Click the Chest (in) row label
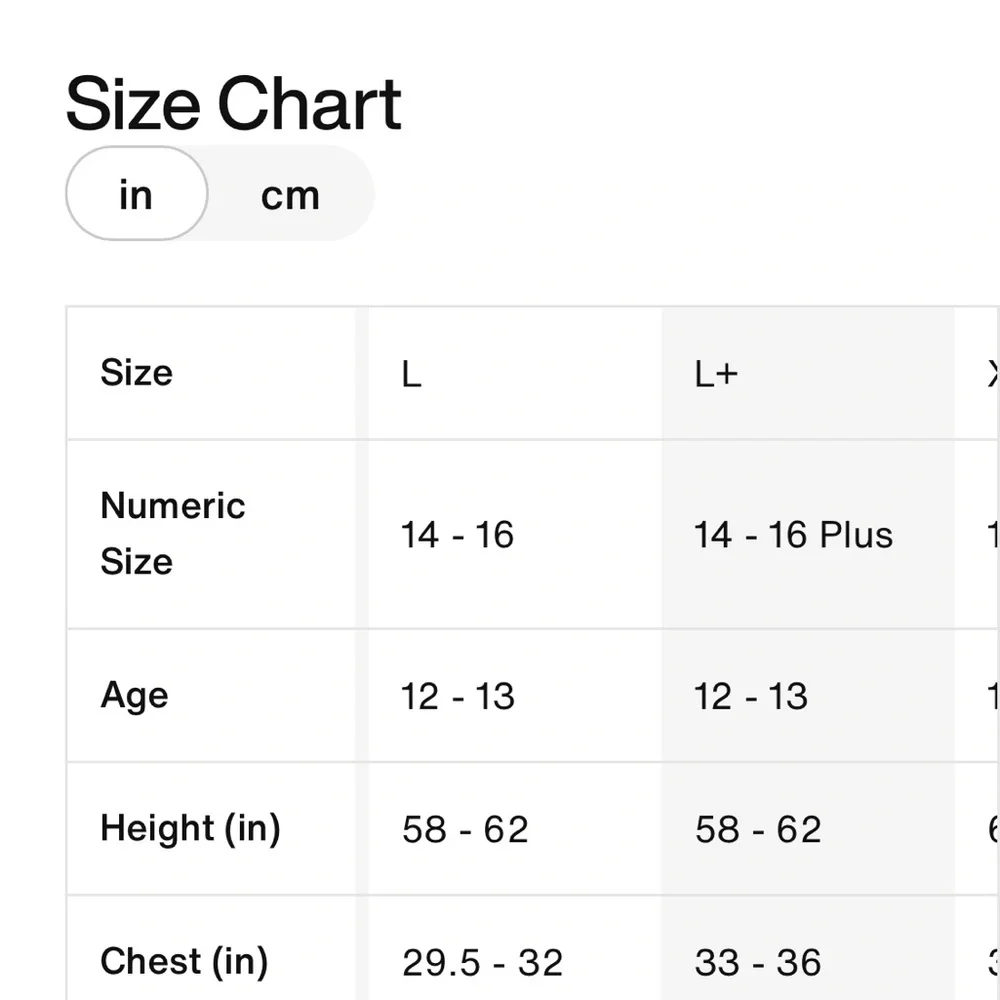Screen dimensions: 1000x1000 (184, 961)
